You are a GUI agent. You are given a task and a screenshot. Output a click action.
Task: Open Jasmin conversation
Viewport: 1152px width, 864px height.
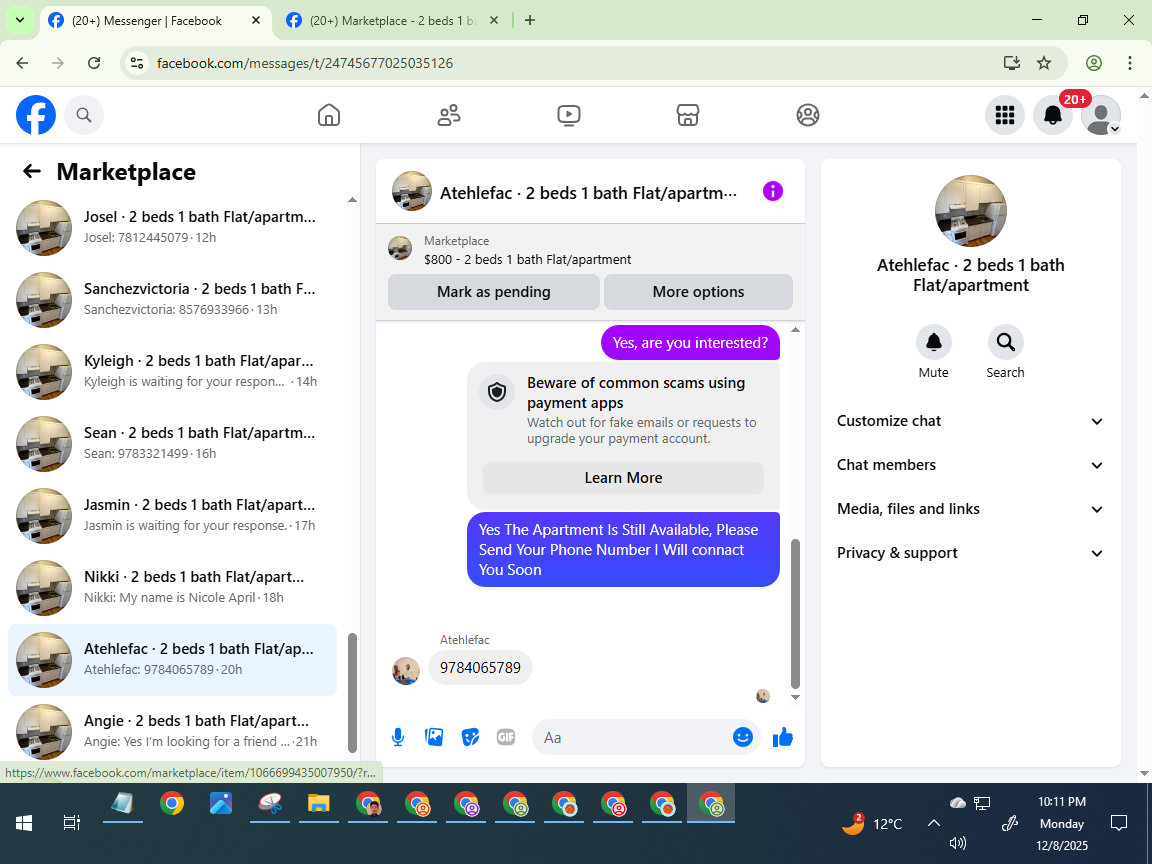173,515
